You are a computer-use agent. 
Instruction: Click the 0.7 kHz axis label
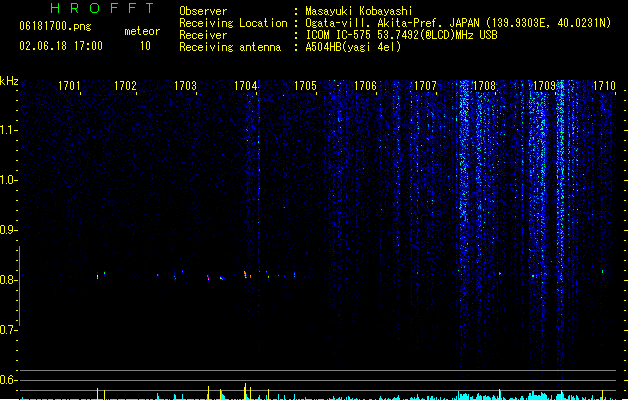(x=8, y=330)
